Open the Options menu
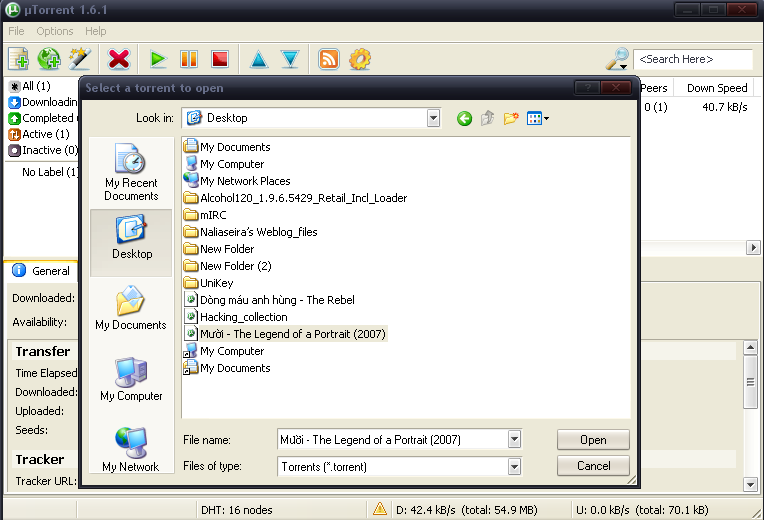The width and height of the screenshot is (764, 520). coord(55,31)
